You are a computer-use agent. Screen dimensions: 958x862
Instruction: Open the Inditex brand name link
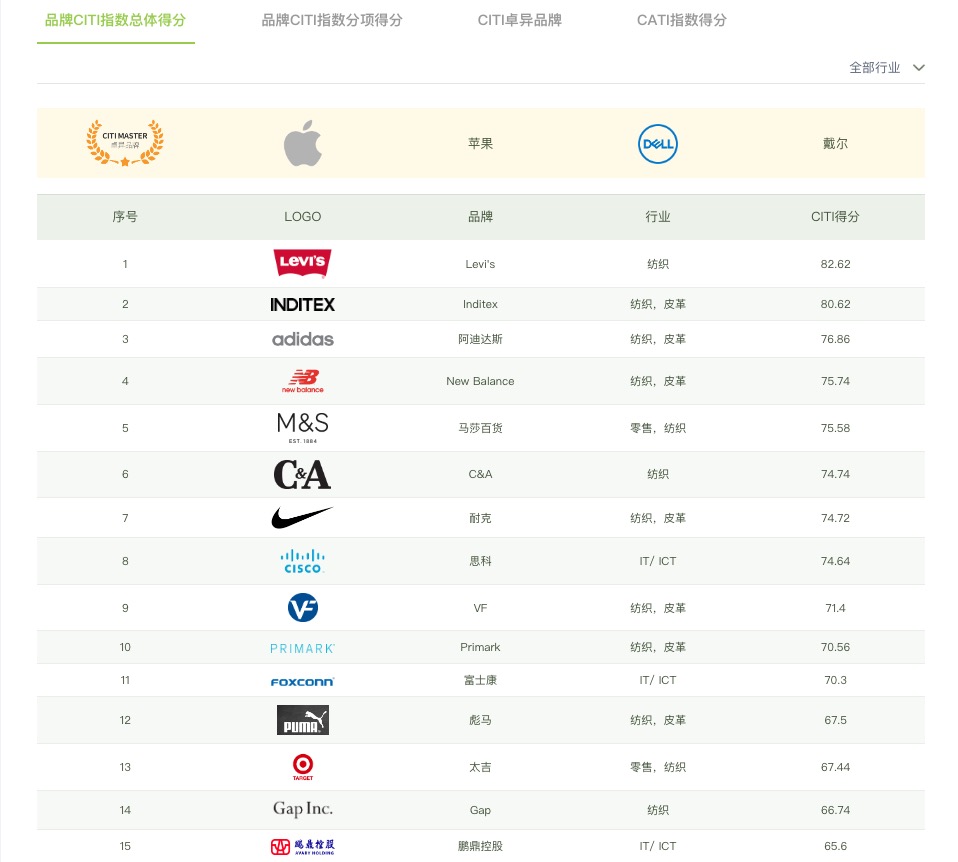pyautogui.click(x=480, y=304)
